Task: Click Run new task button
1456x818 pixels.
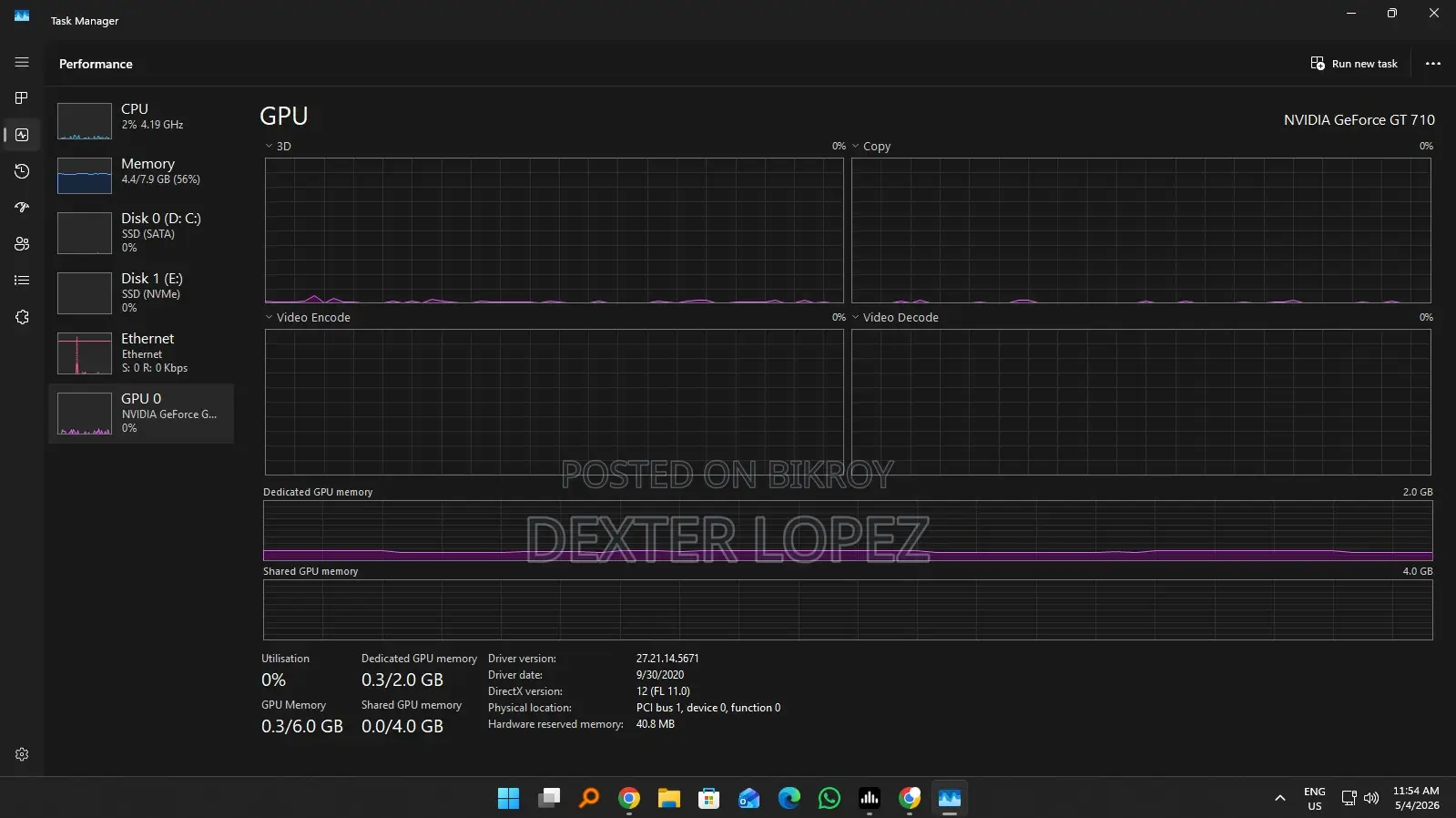Action: 1354,64
